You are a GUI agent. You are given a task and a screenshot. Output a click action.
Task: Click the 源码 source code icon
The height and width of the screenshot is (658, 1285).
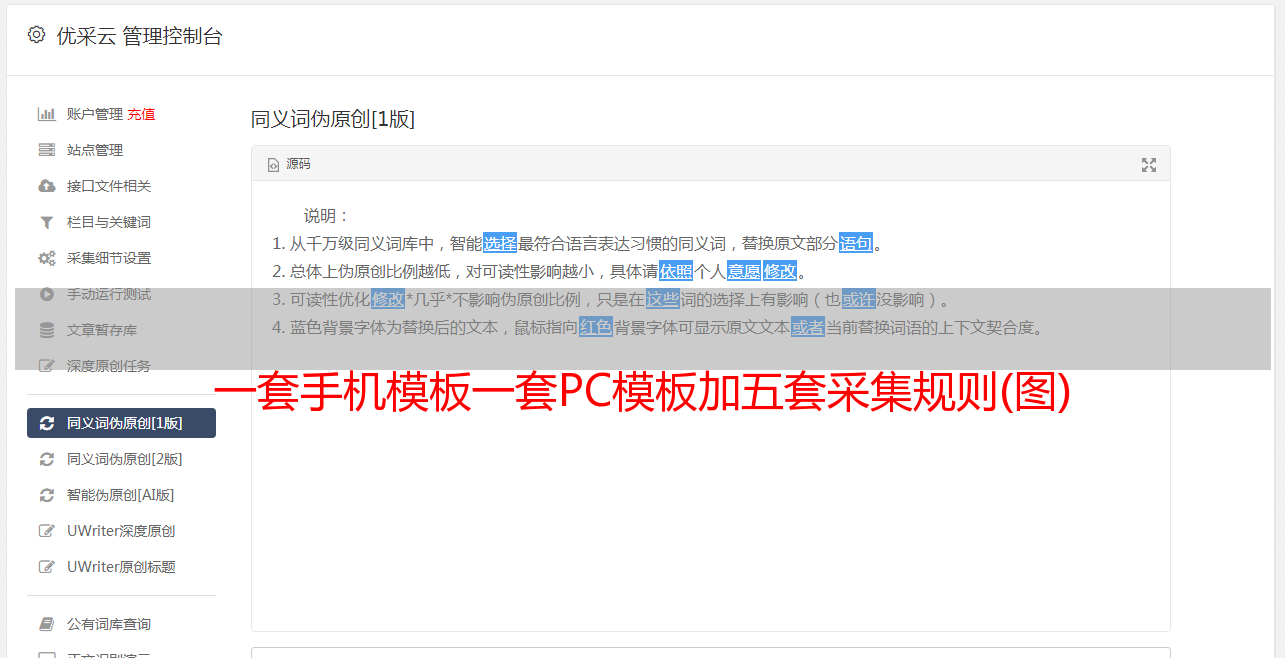(x=273, y=165)
